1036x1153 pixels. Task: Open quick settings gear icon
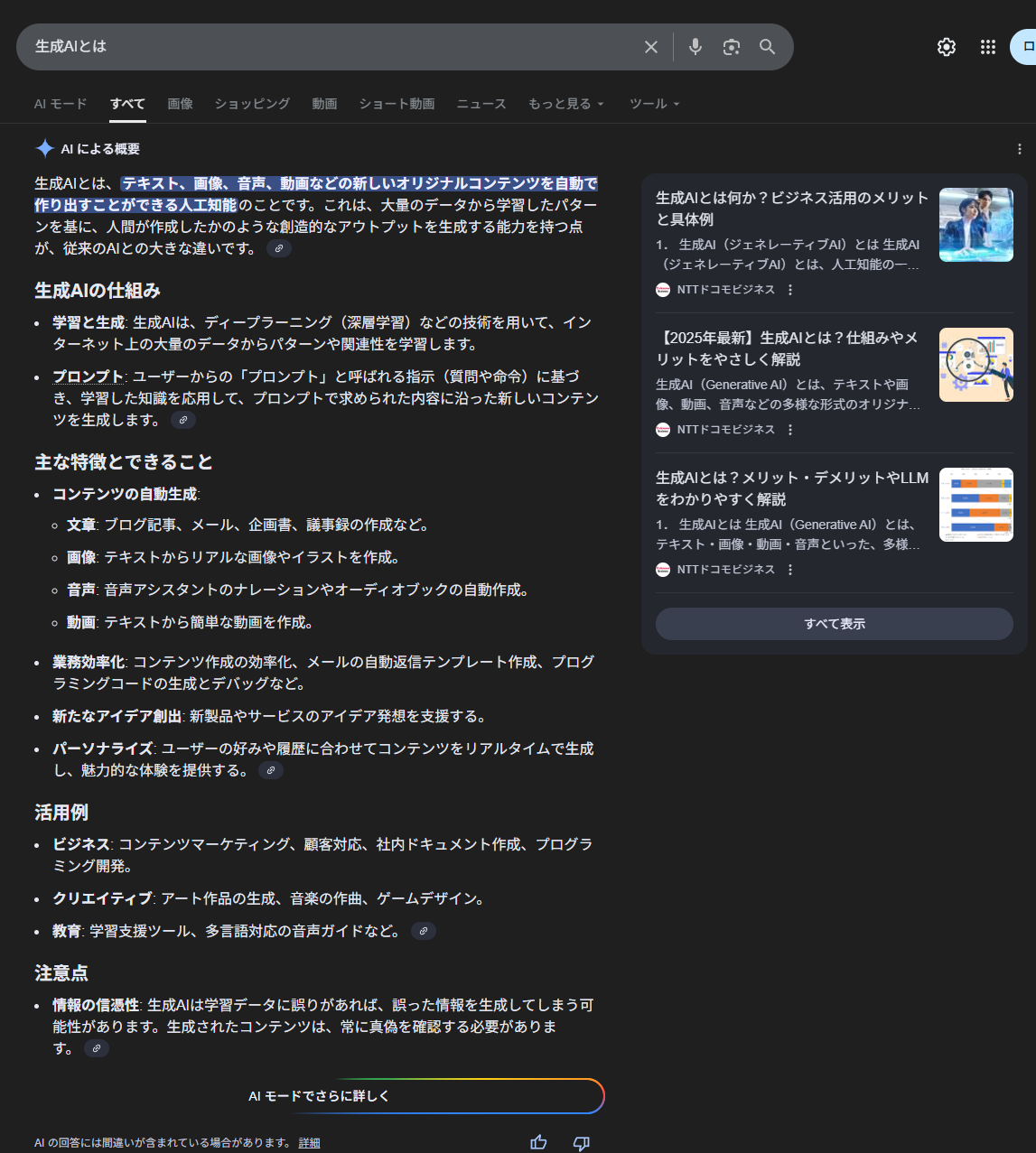coord(946,47)
